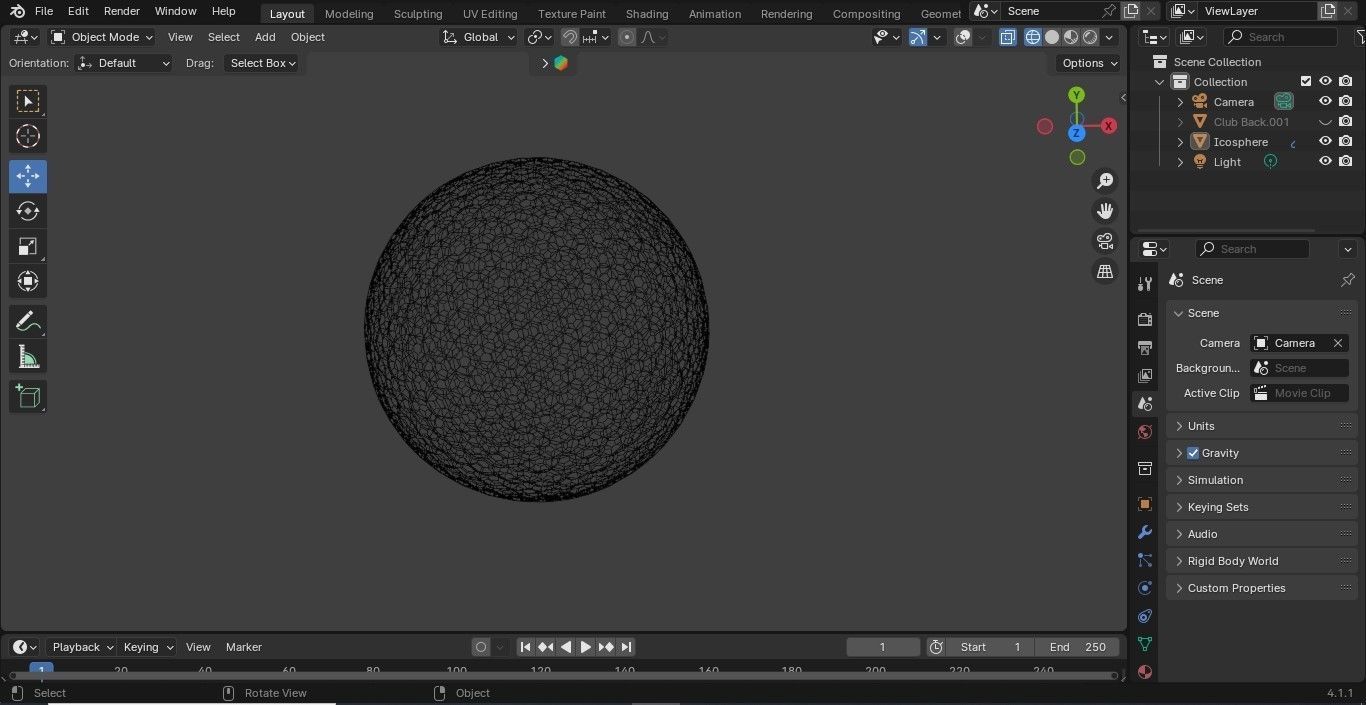Open the Particles properties tab
The image size is (1366, 705).
point(1145,560)
